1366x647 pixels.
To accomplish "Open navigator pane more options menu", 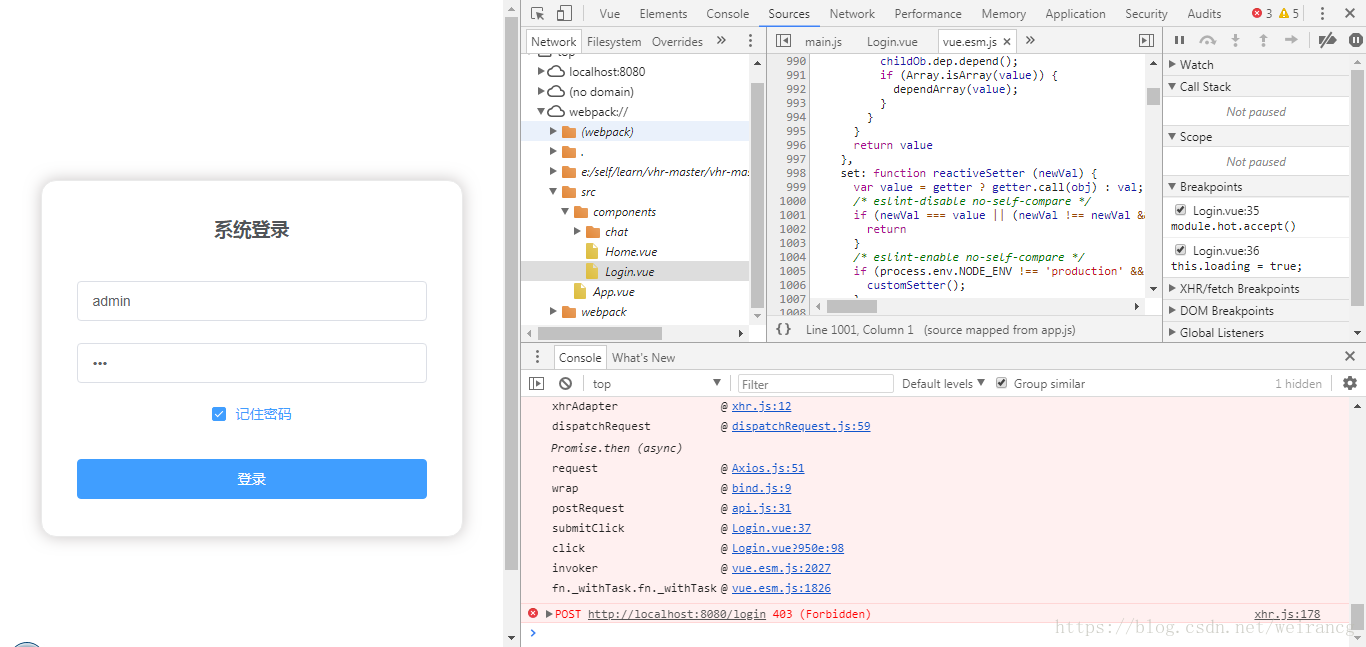I will tap(750, 41).
